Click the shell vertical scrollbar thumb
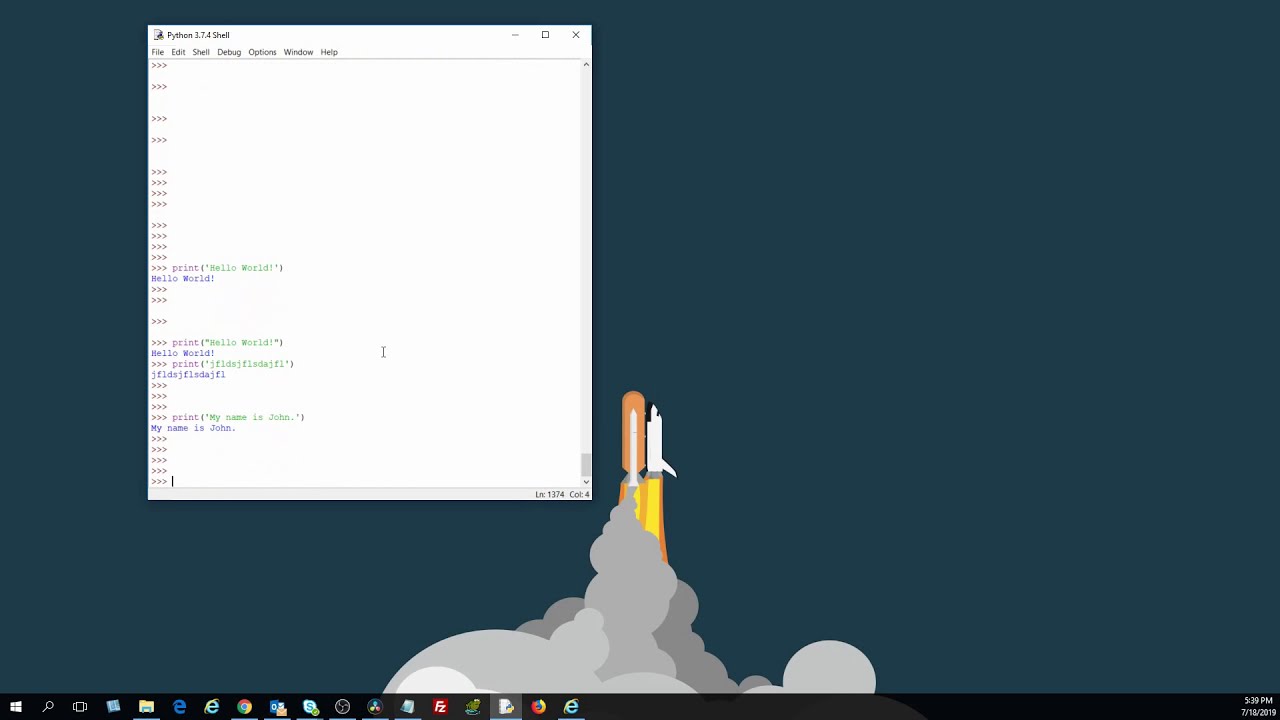Viewport: 1280px width, 720px height. pos(586,465)
